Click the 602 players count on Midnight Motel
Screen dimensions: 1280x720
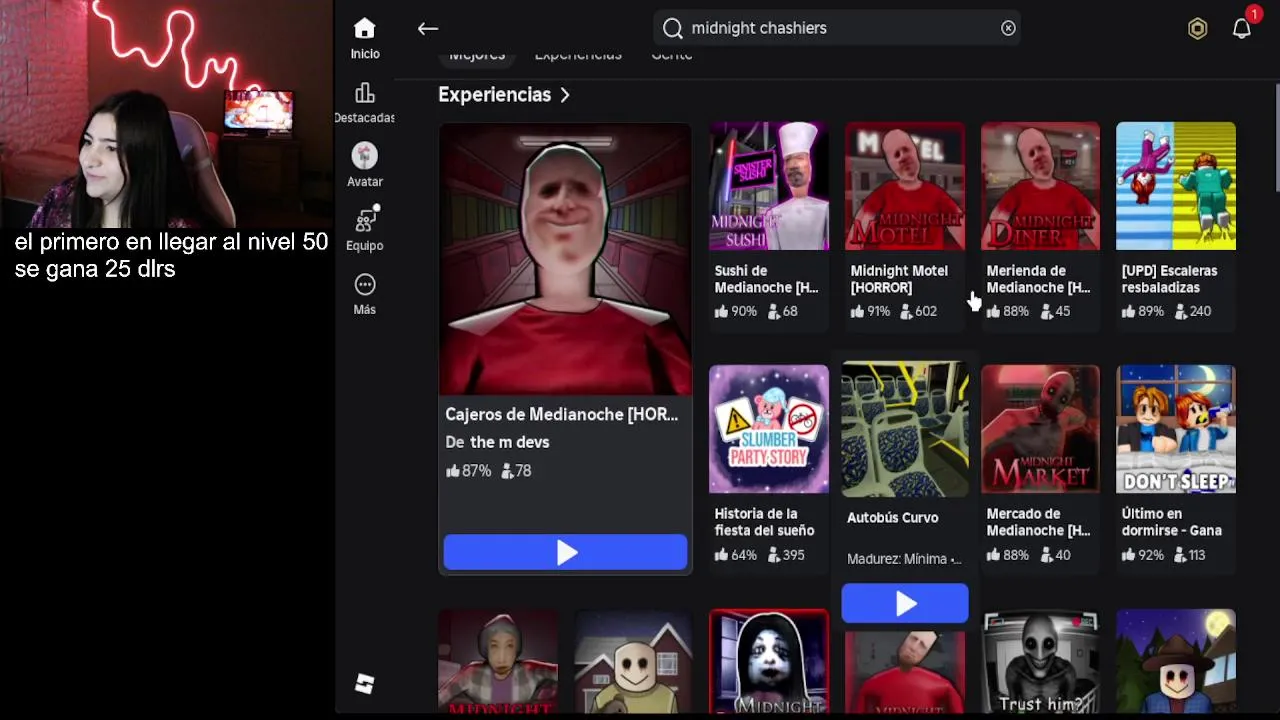[918, 311]
